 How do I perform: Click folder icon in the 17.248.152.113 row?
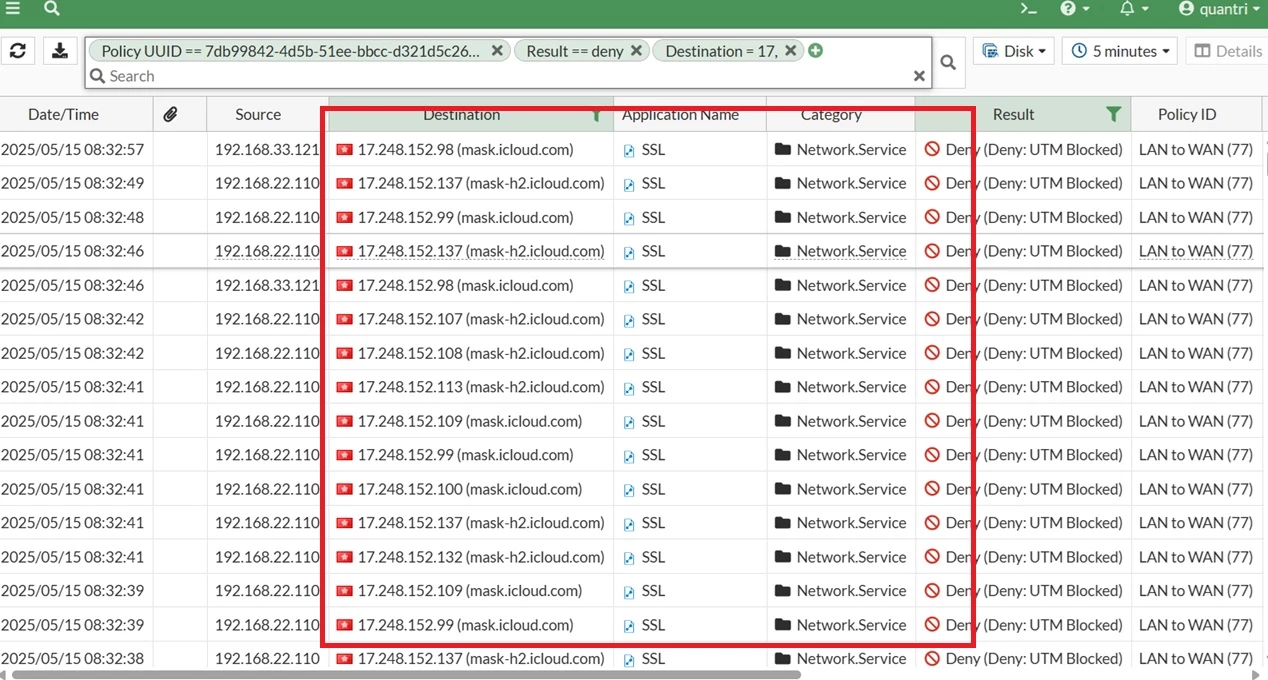point(782,388)
